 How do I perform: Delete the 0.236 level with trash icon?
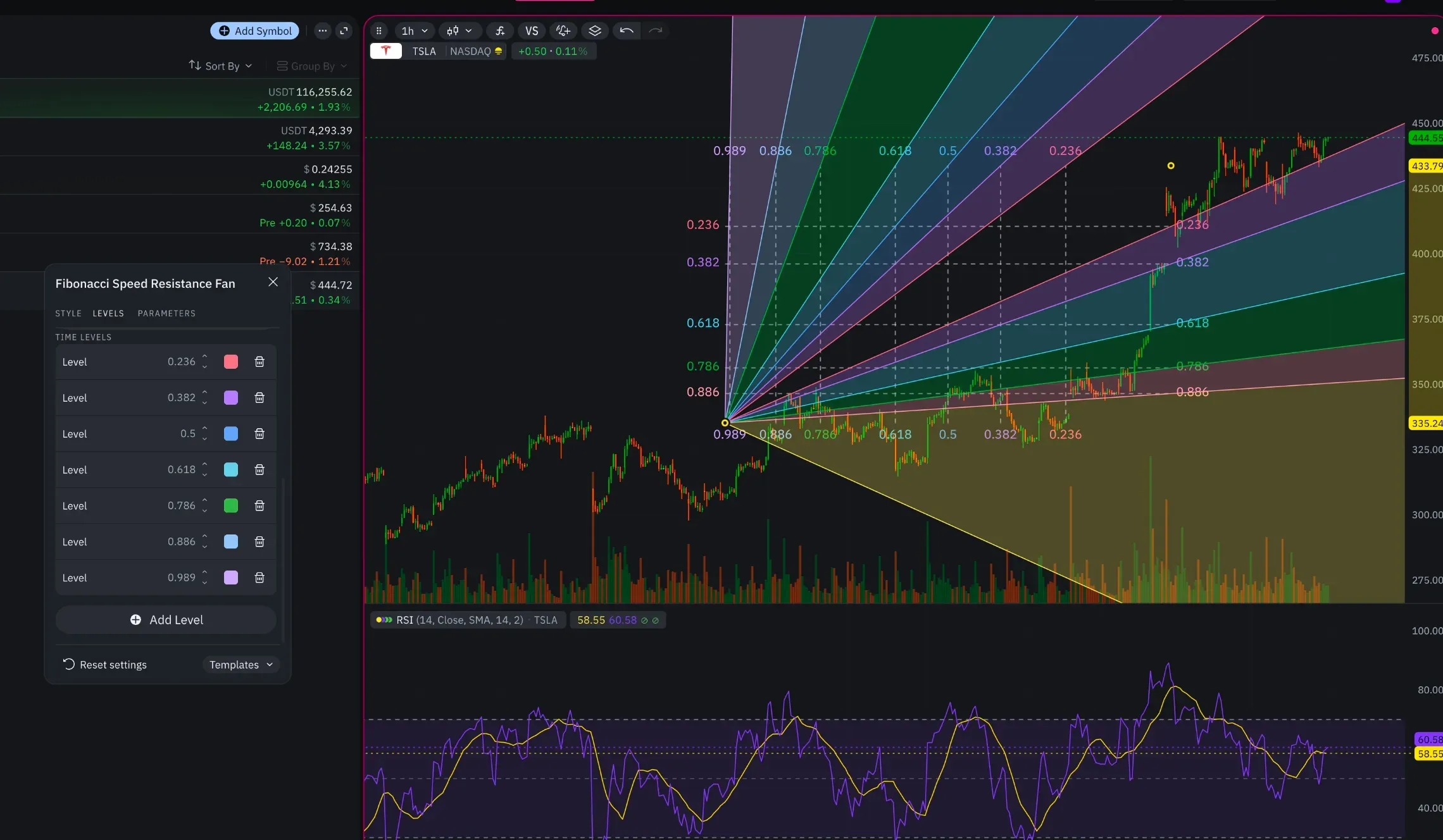click(259, 362)
